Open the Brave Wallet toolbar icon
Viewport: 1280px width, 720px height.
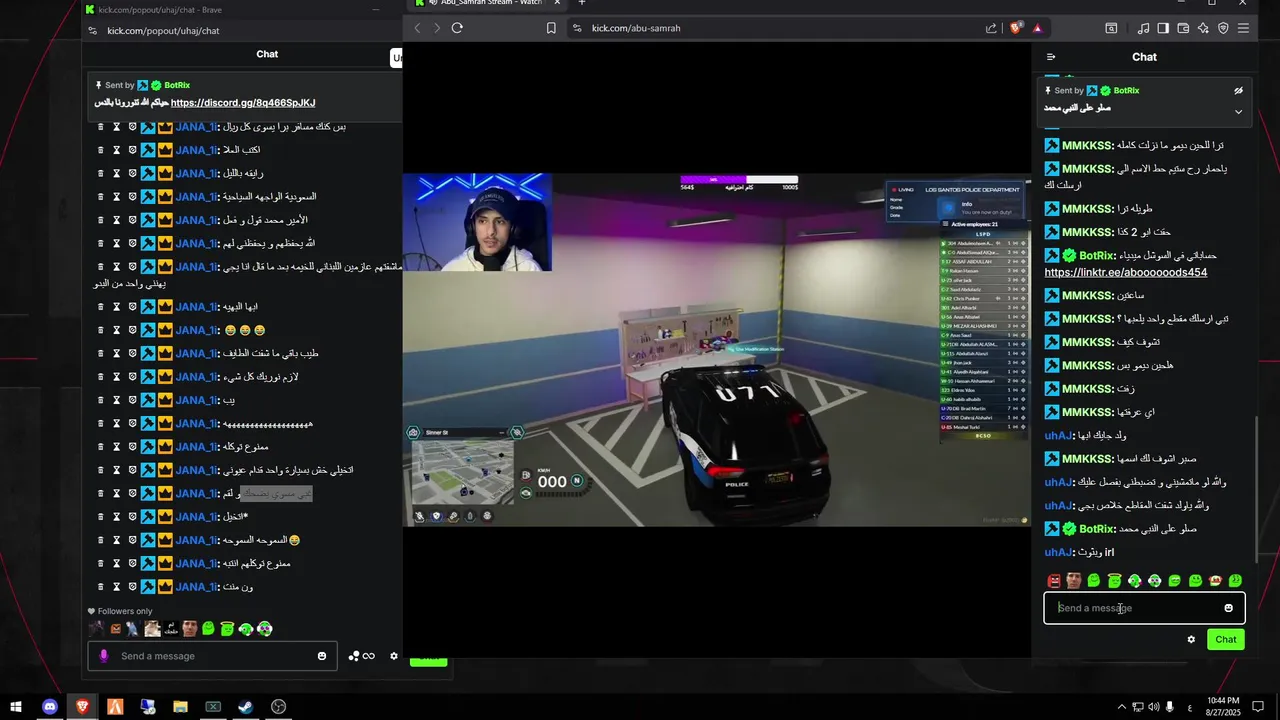point(1183,28)
